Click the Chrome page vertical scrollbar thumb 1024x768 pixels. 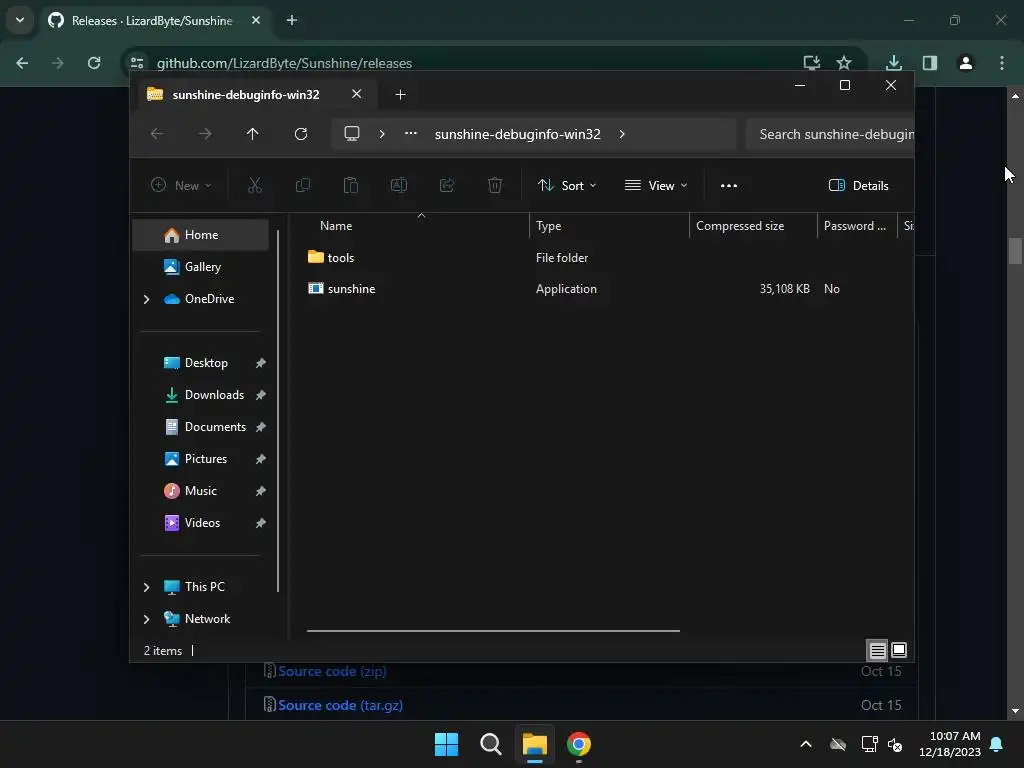click(x=1015, y=251)
